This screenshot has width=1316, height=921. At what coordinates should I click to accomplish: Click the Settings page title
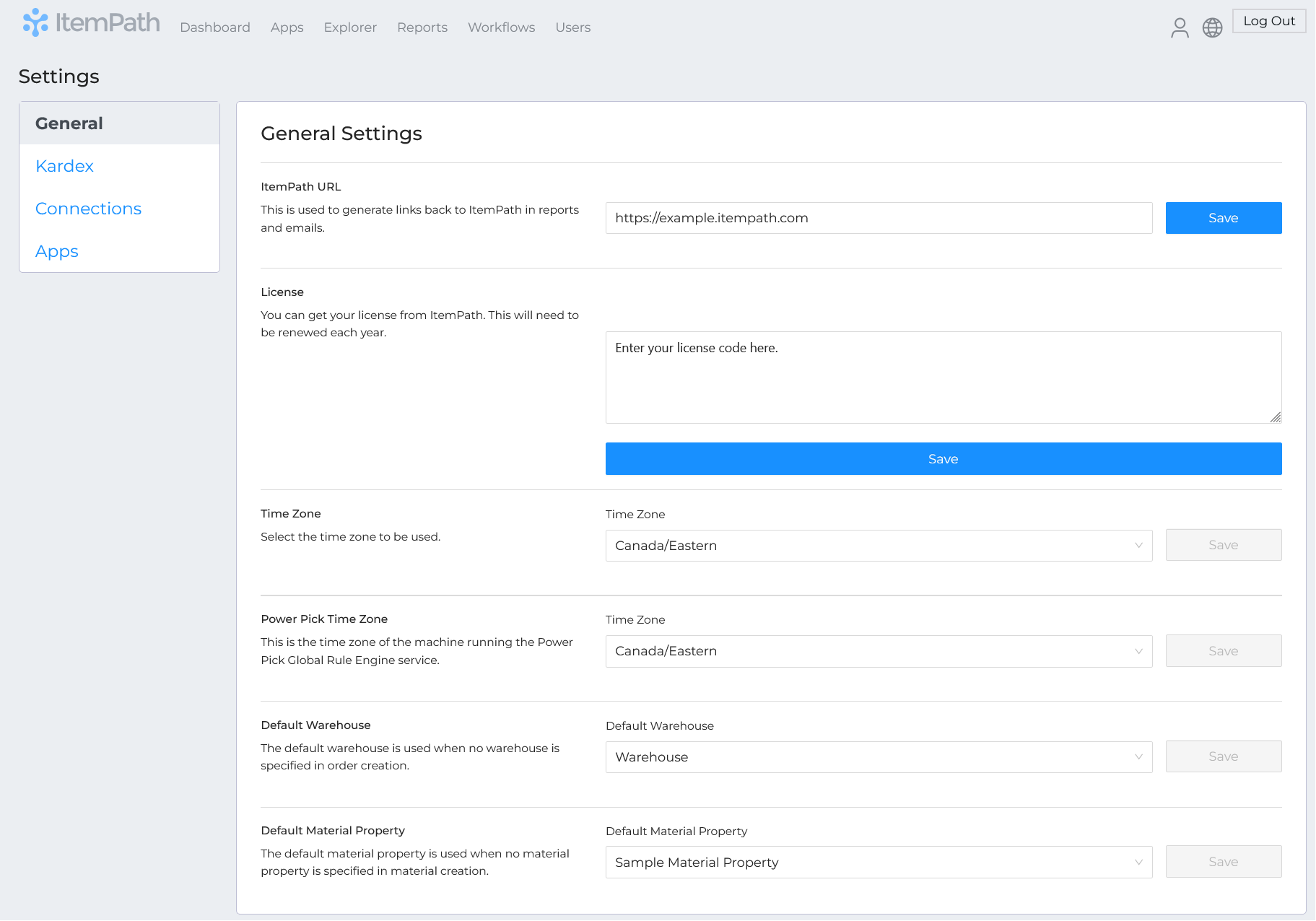tap(59, 77)
